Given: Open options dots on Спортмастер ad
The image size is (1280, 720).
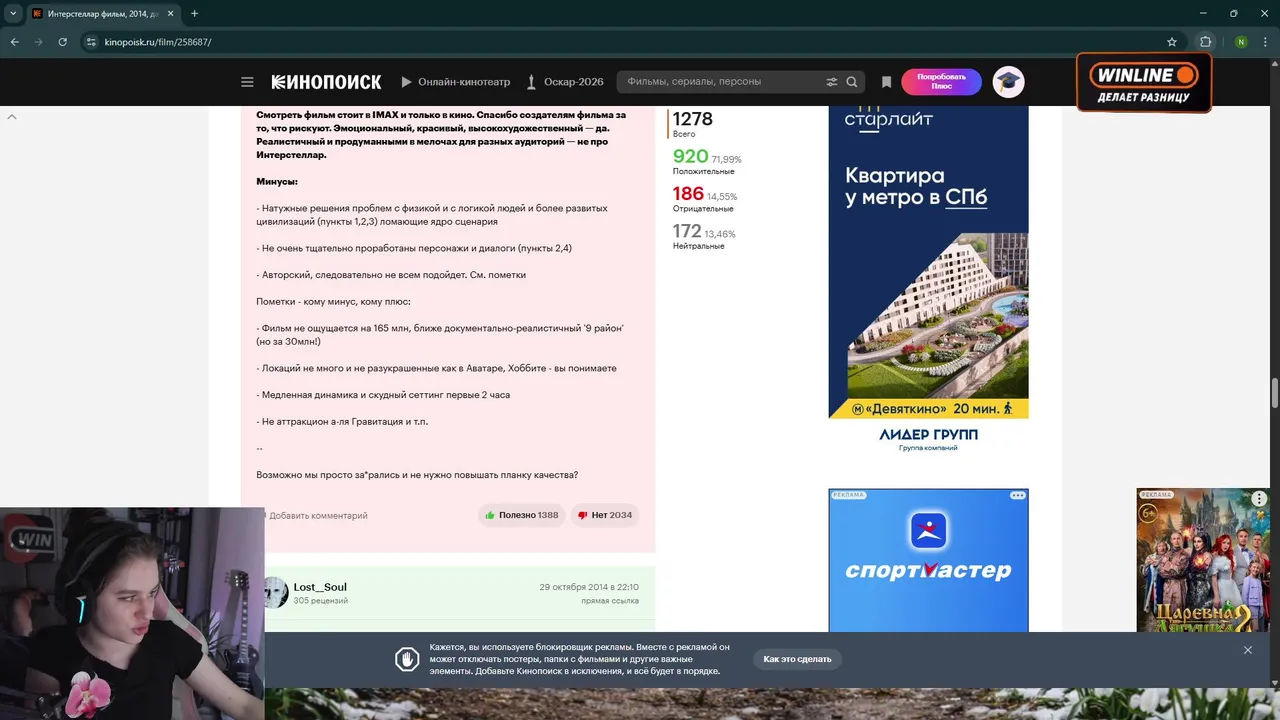Looking at the screenshot, I should pos(1017,496).
